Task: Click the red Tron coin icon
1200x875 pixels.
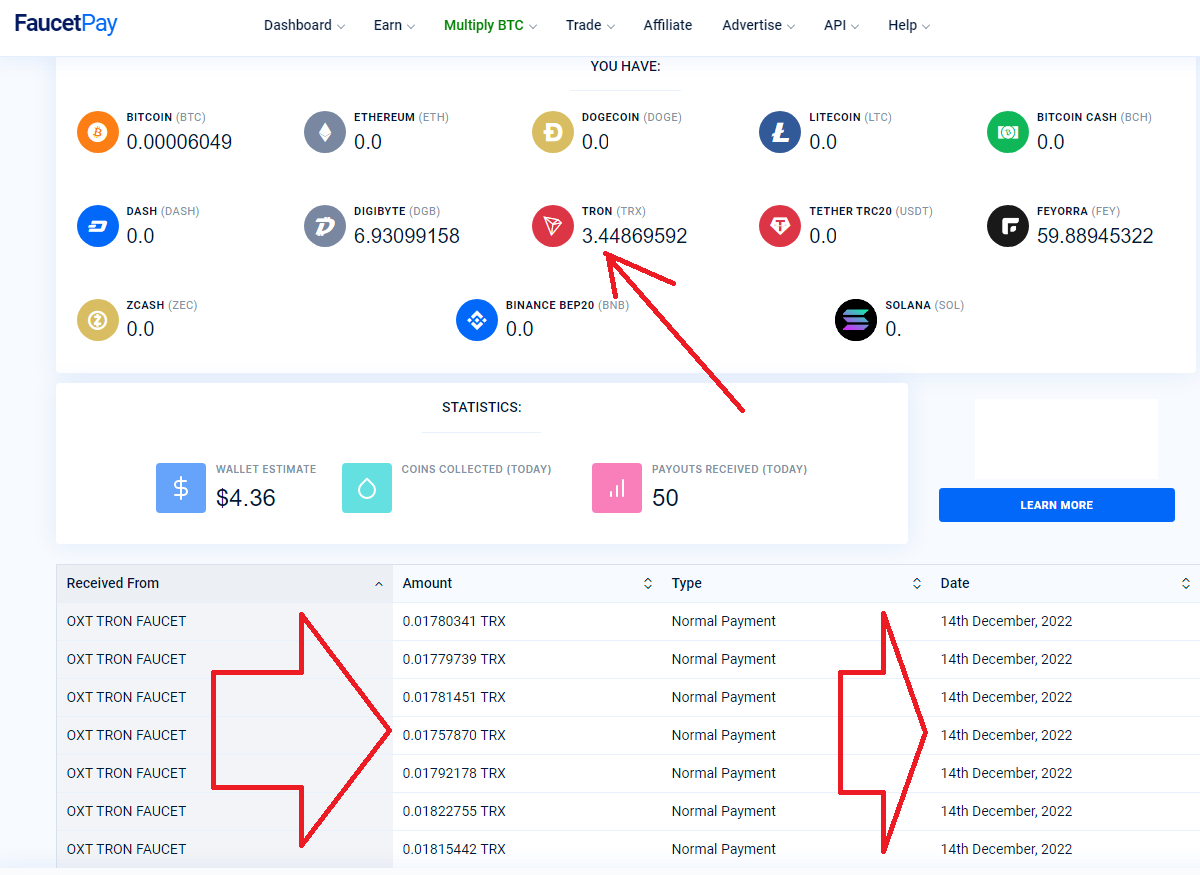Action: click(553, 226)
